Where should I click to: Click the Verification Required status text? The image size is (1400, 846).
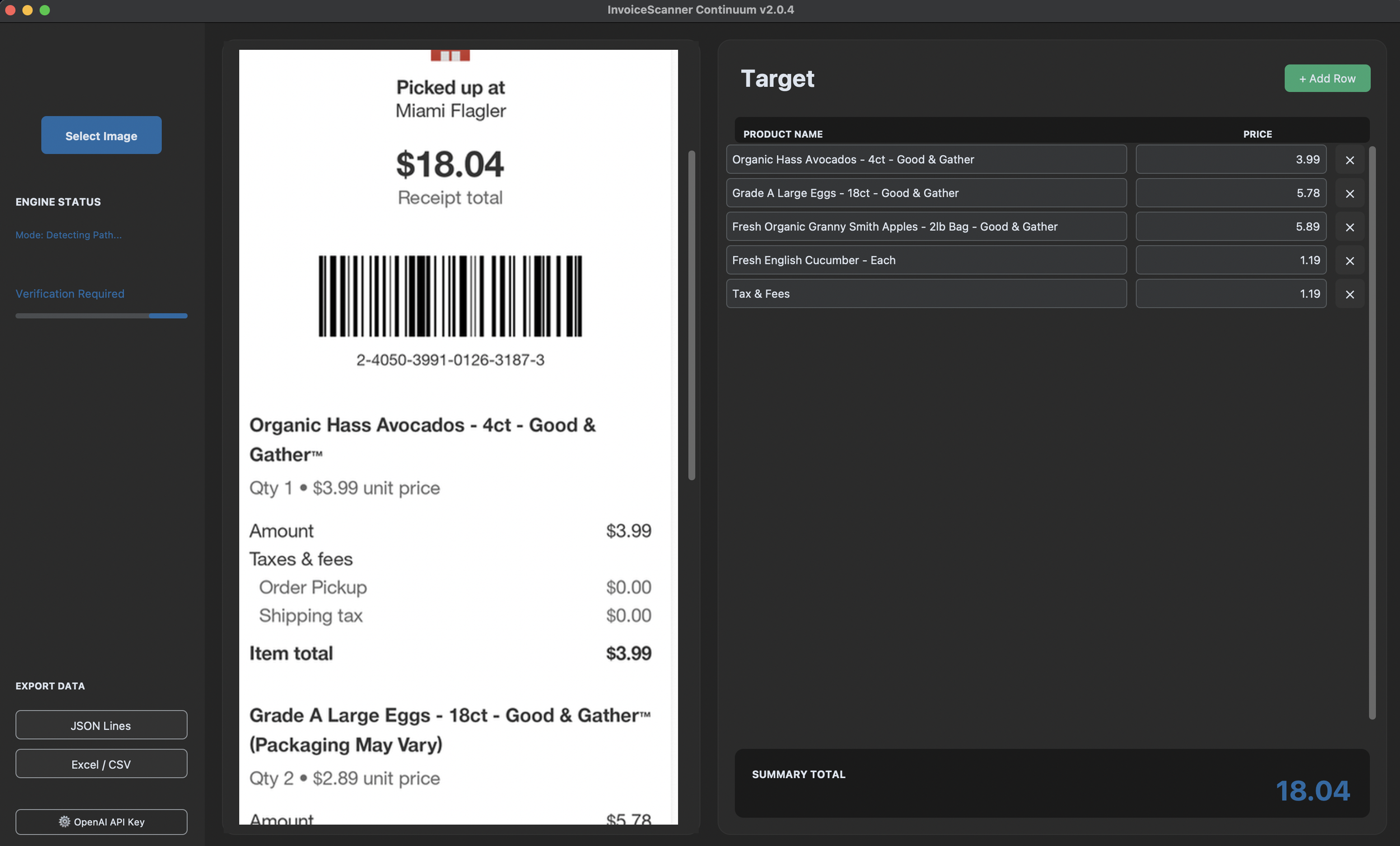pyautogui.click(x=70, y=294)
